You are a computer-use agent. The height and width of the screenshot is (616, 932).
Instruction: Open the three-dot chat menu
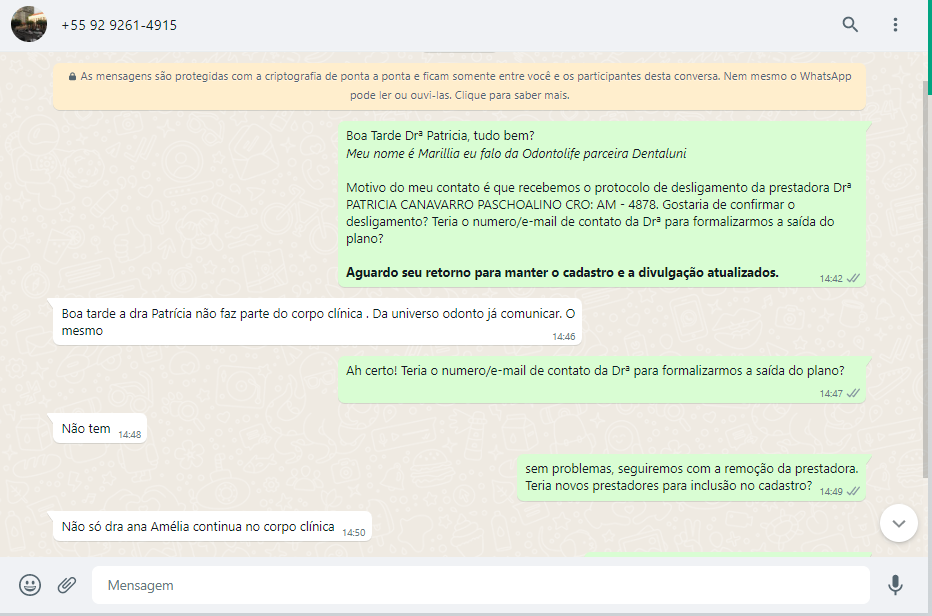pyautogui.click(x=895, y=24)
